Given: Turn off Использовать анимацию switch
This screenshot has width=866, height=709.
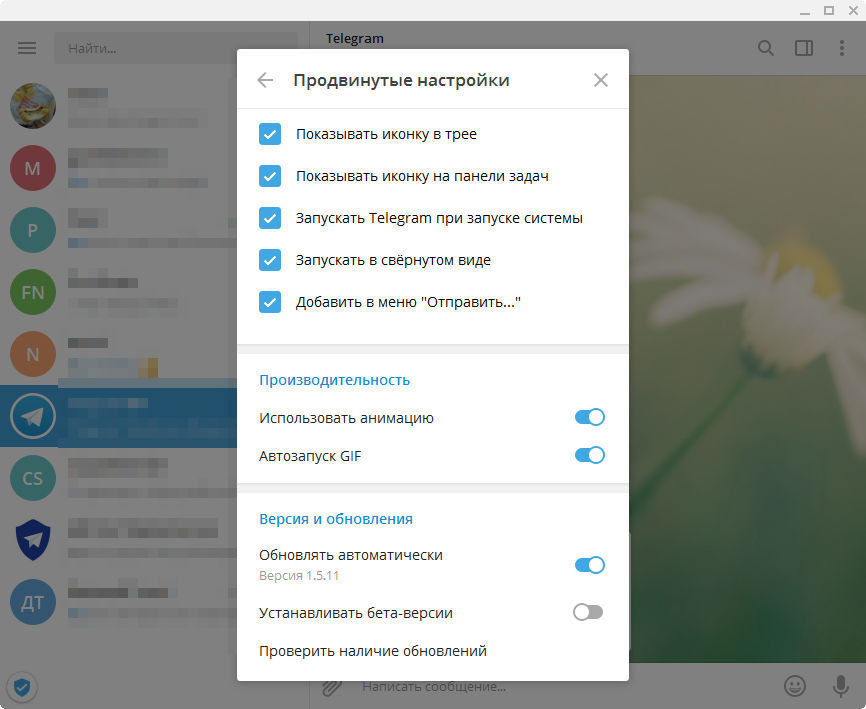Looking at the screenshot, I should coord(589,417).
